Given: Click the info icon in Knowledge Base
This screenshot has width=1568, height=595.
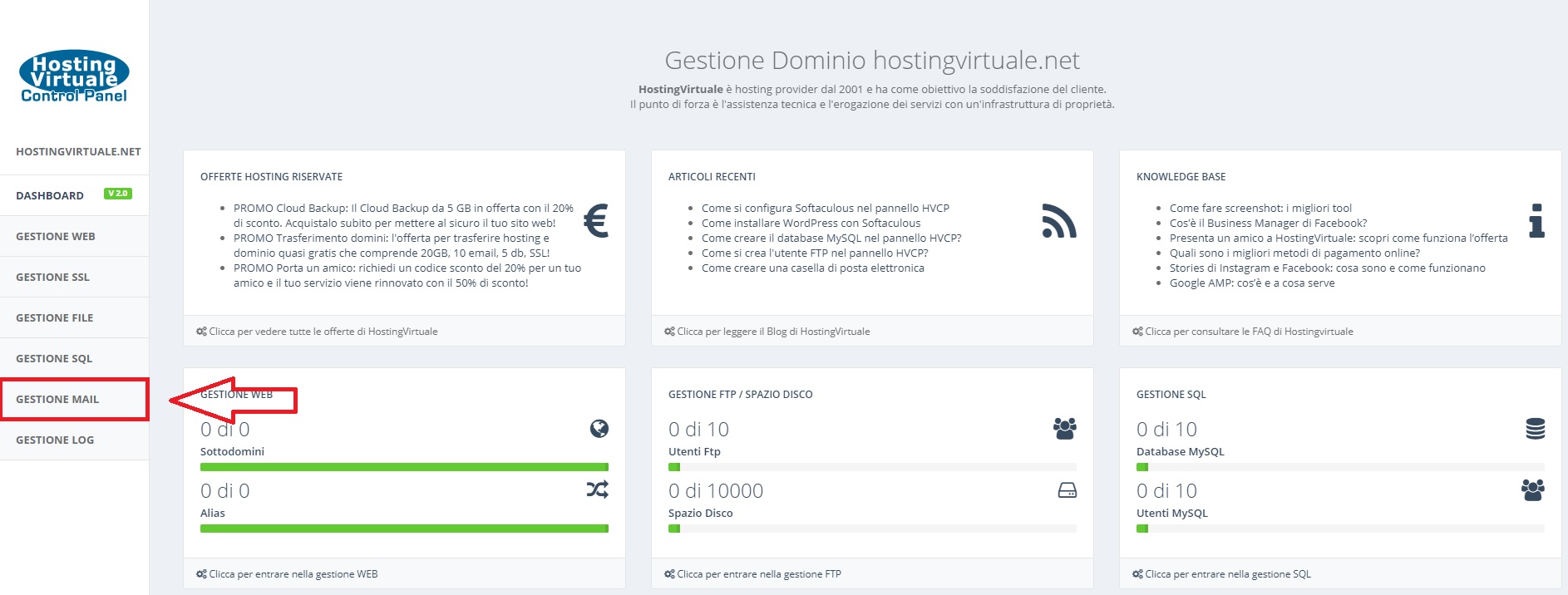Looking at the screenshot, I should click(x=1536, y=221).
